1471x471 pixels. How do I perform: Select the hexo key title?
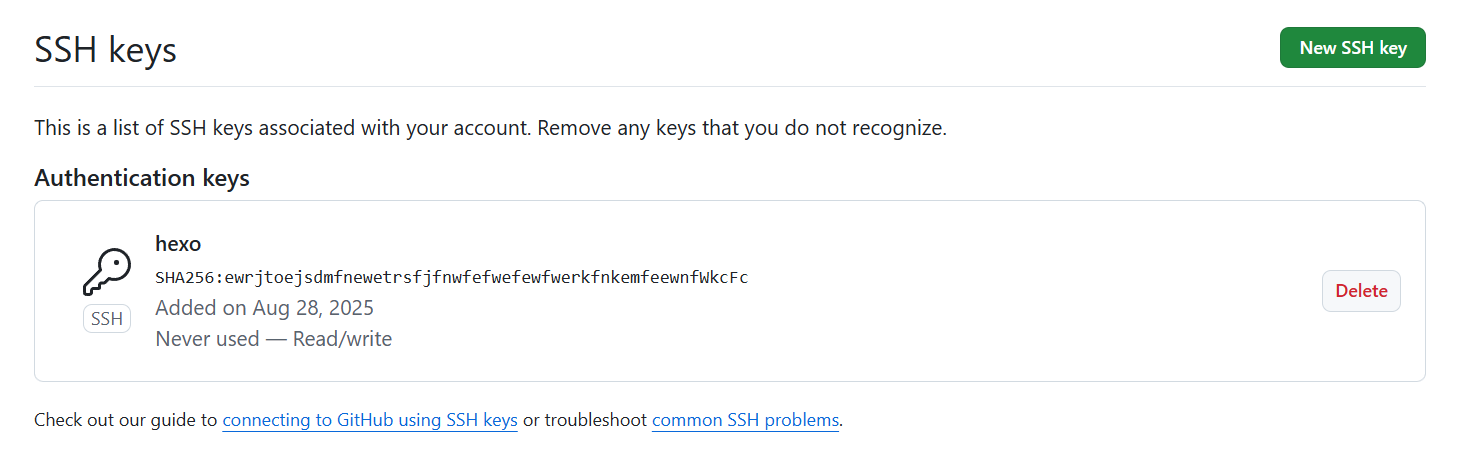pyautogui.click(x=179, y=244)
